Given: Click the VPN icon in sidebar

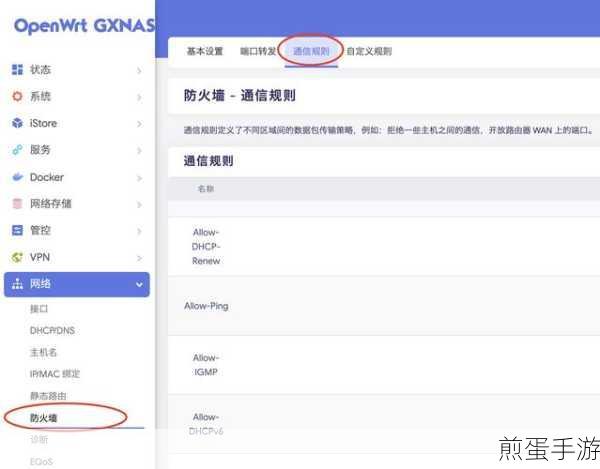Looking at the screenshot, I should pyautogui.click(x=17, y=257).
